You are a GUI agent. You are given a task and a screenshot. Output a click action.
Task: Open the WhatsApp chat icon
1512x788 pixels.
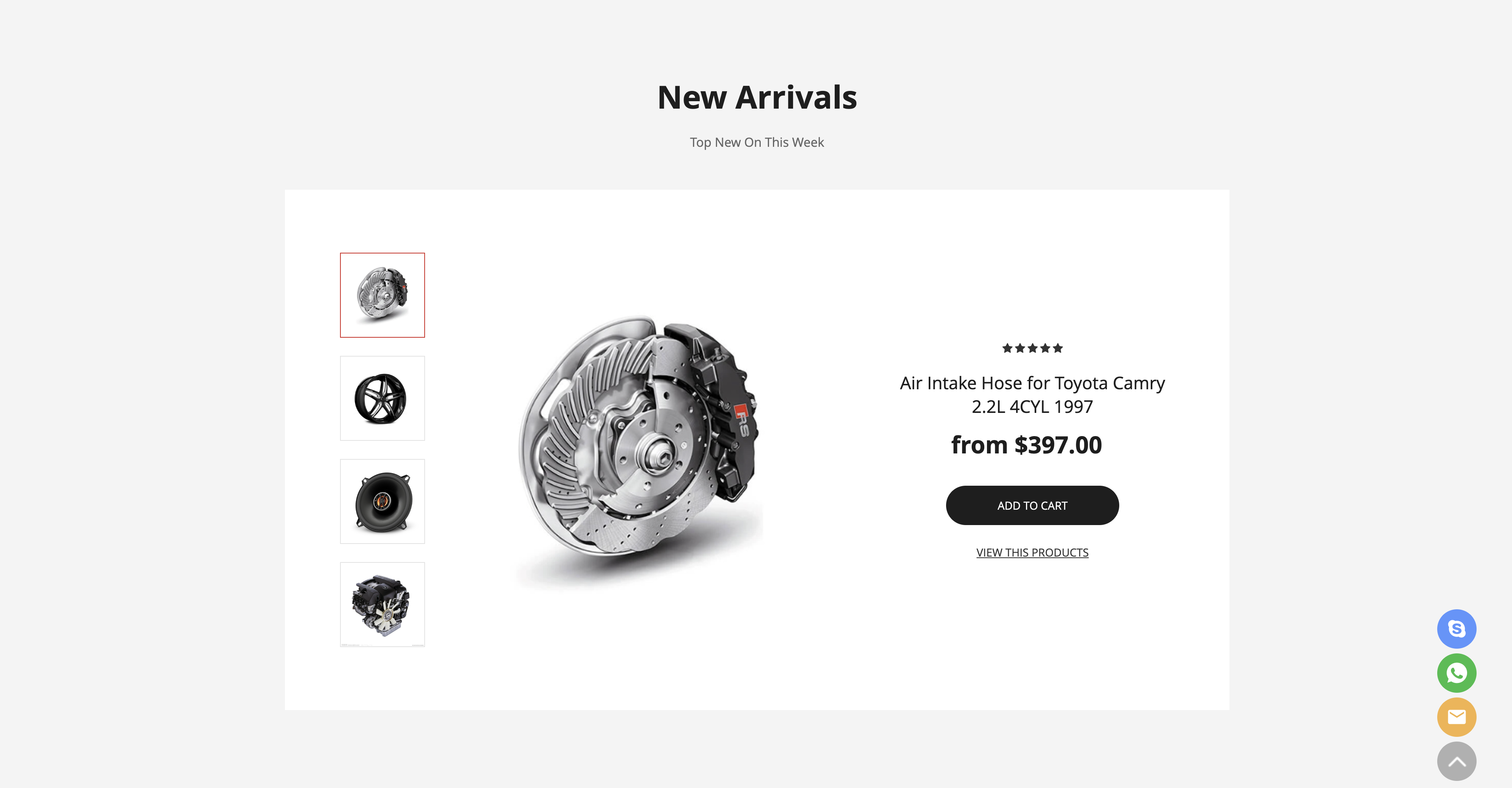click(1456, 673)
